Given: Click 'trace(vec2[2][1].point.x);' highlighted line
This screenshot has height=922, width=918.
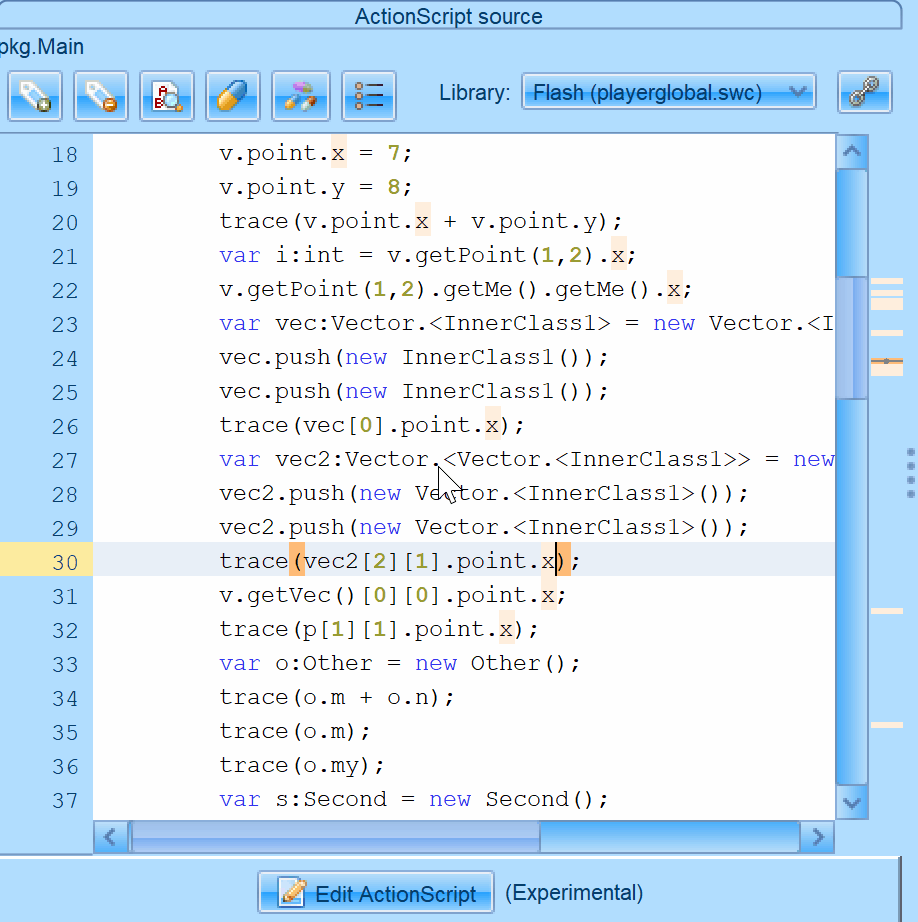Looking at the screenshot, I should click(x=400, y=562).
